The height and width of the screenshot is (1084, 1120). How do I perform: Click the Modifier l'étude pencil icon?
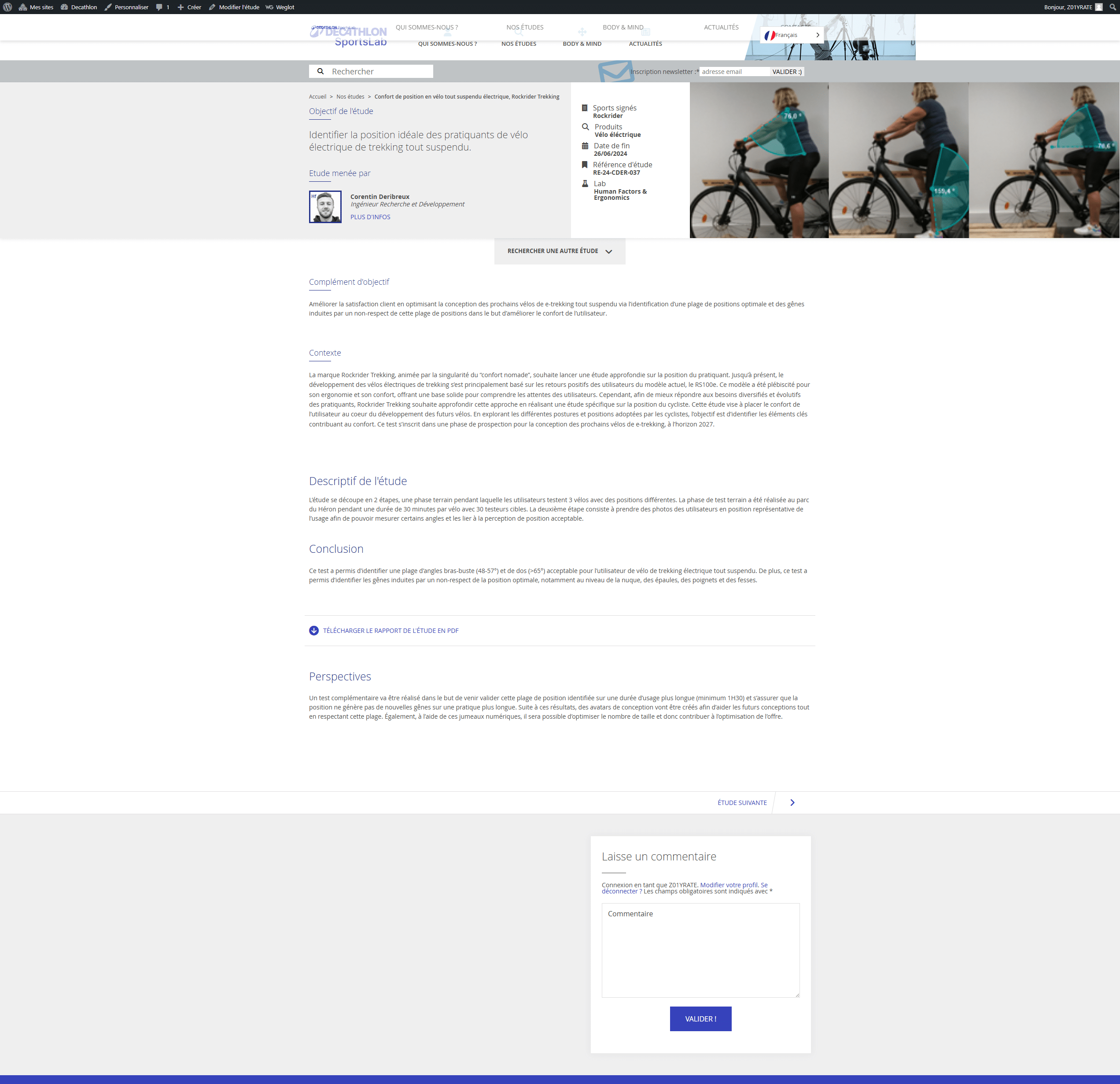pyautogui.click(x=212, y=7)
